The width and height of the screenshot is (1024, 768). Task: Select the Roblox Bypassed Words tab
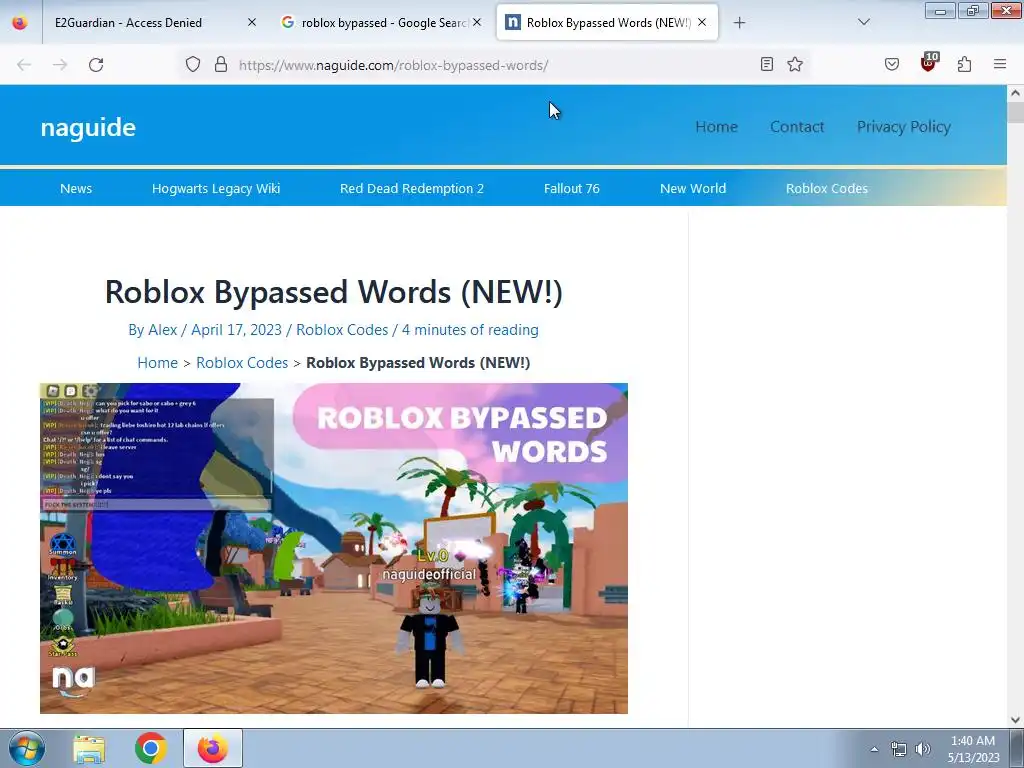tap(607, 22)
